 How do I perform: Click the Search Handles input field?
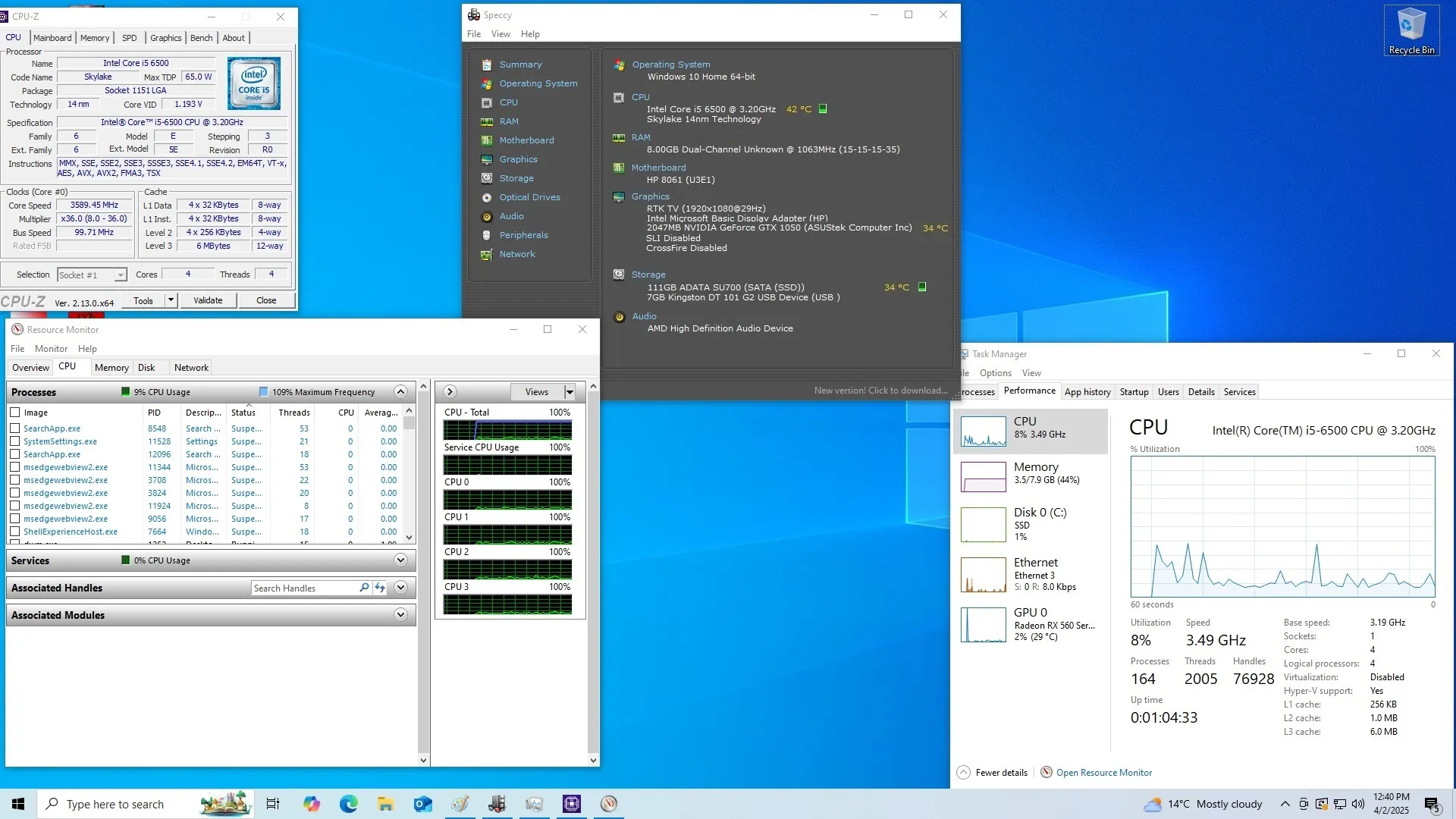pos(305,588)
